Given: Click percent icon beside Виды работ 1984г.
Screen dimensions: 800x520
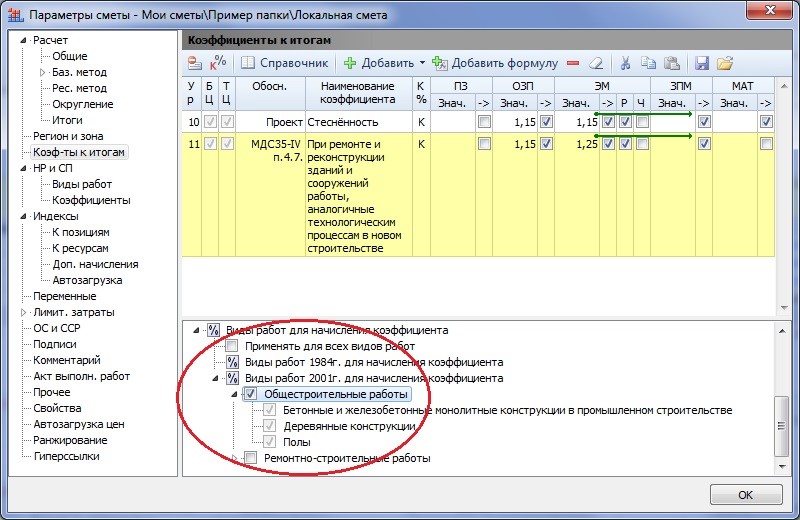Looking at the screenshot, I should [x=232, y=362].
